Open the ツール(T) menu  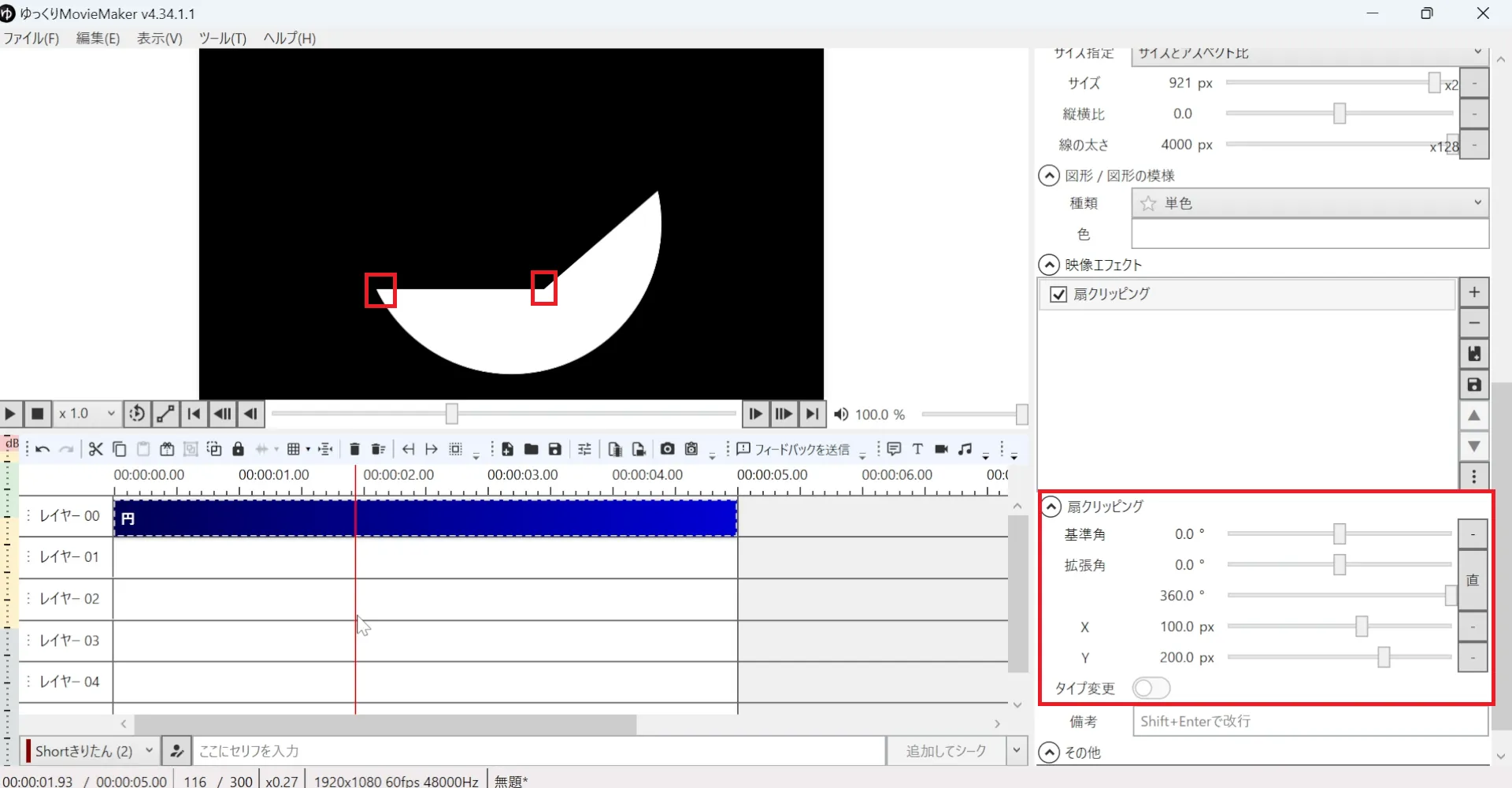tap(223, 38)
